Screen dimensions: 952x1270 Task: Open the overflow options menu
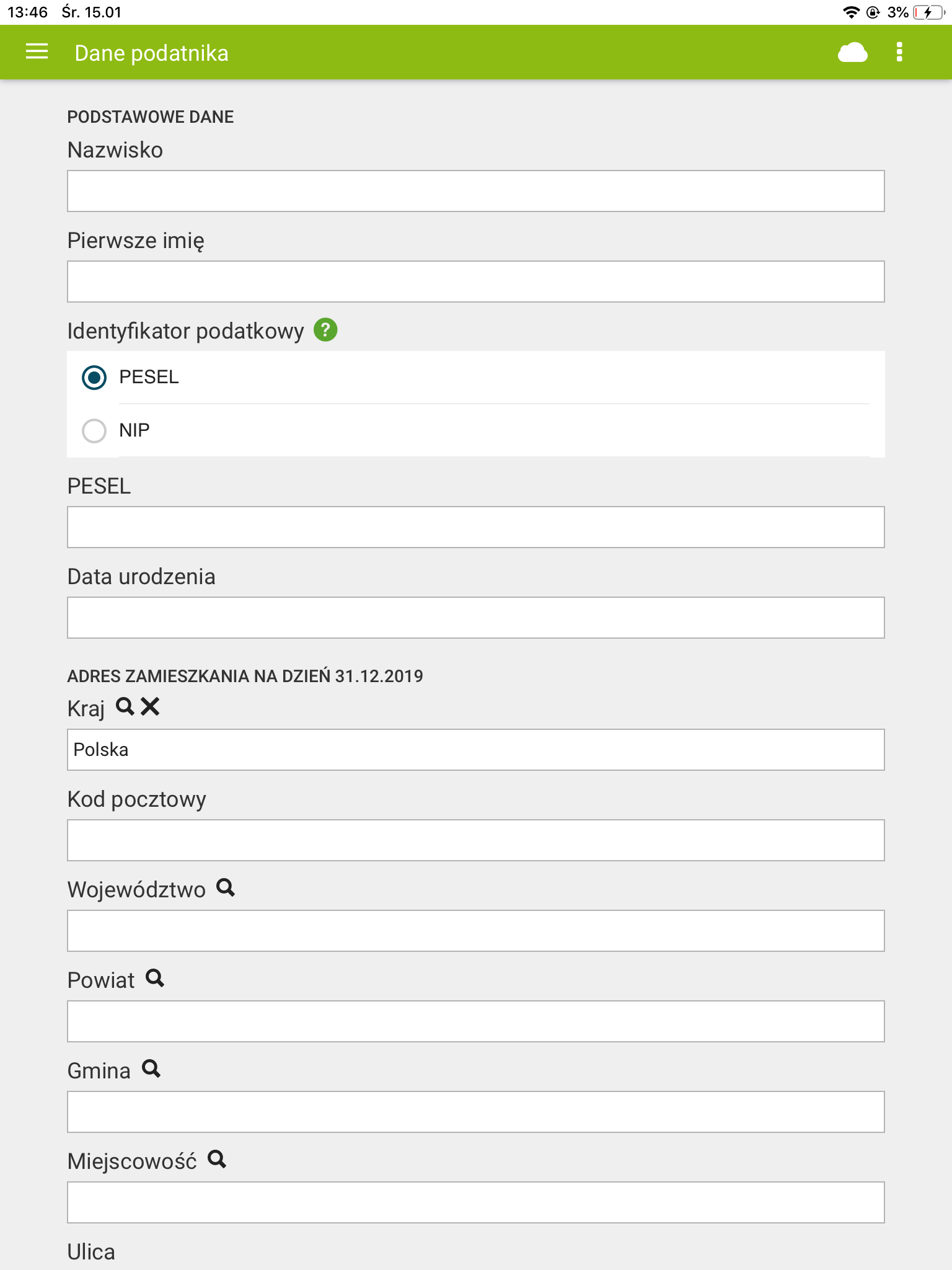click(899, 52)
